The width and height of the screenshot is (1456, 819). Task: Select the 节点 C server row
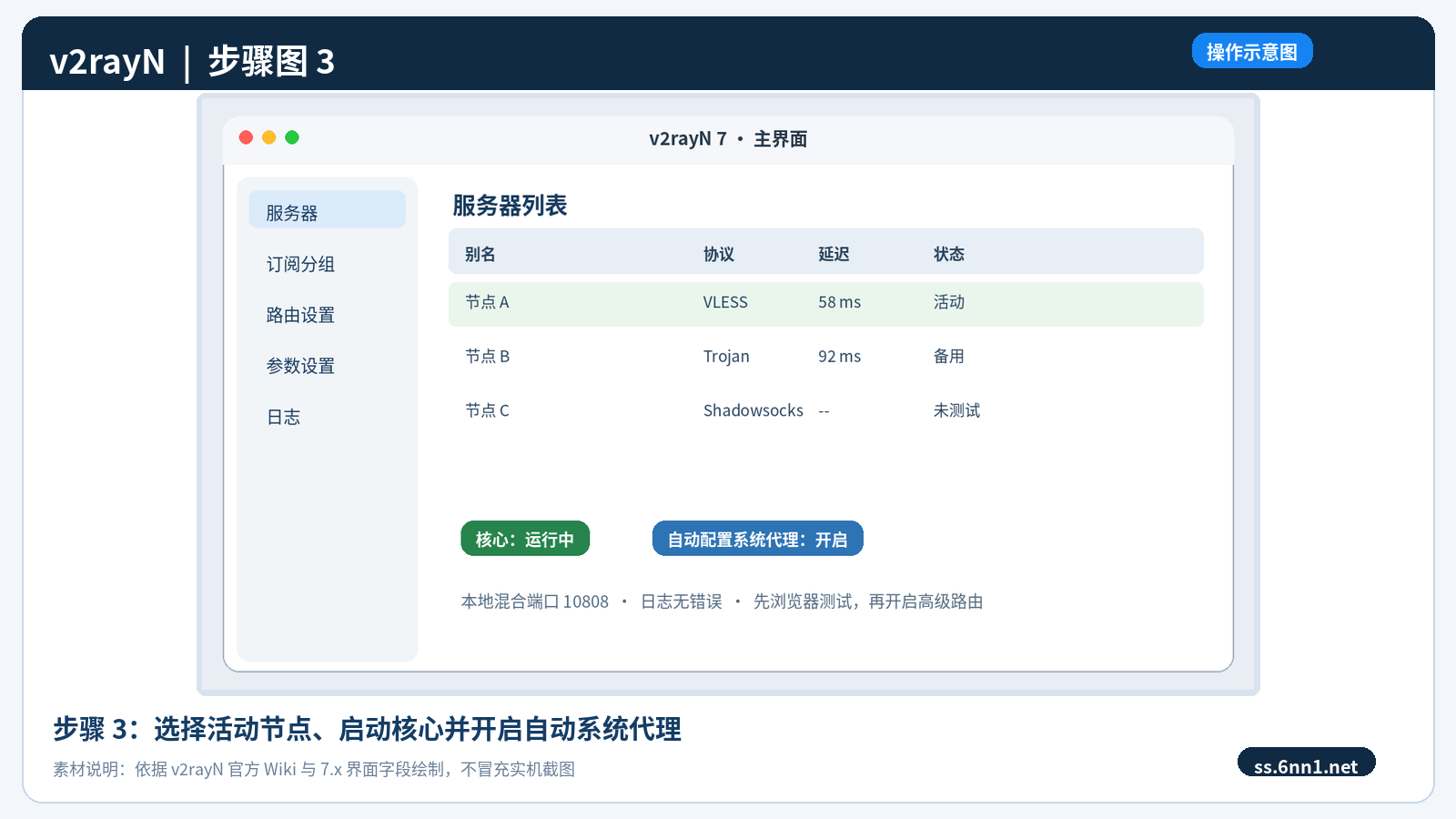[x=826, y=411]
